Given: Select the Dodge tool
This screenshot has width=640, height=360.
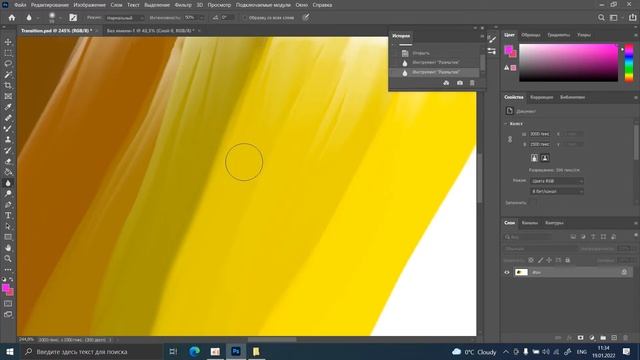Looking at the screenshot, I should tap(8, 193).
